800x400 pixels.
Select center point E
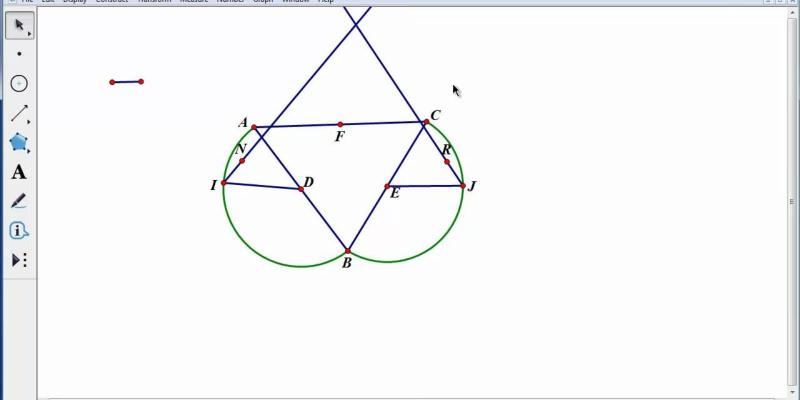tap(387, 186)
